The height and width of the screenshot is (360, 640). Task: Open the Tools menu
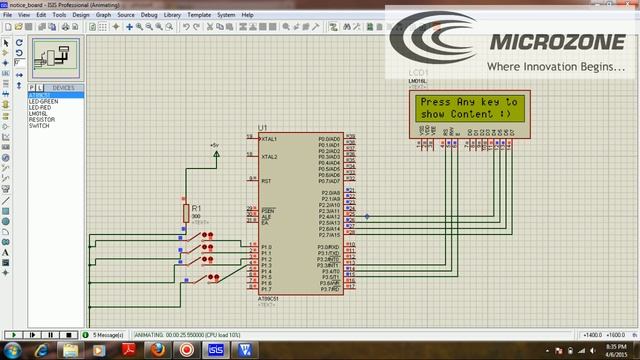59,15
